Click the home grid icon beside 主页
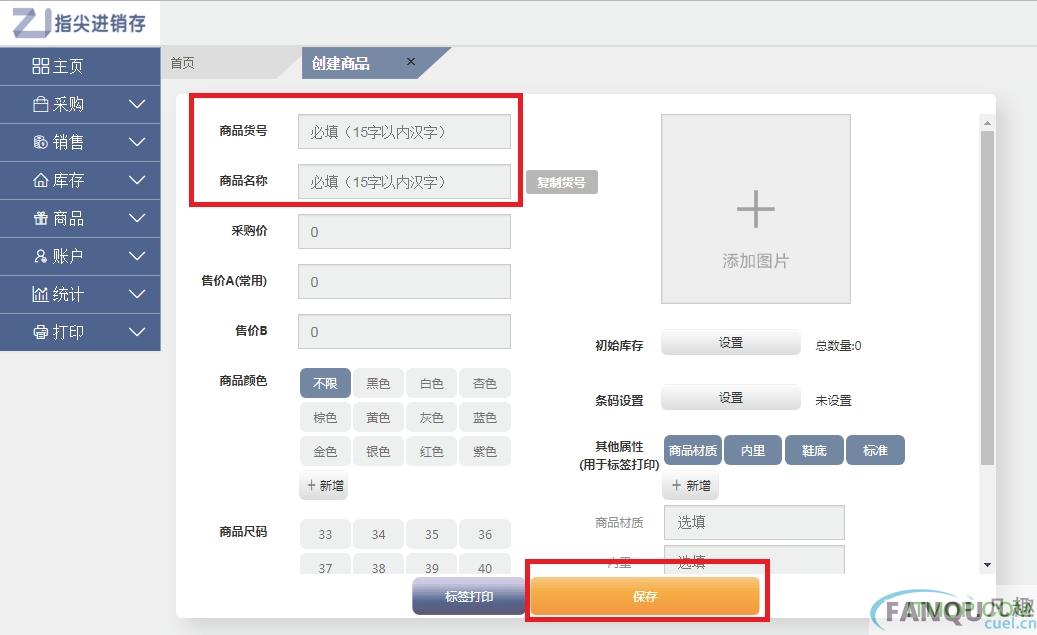1037x635 pixels. pyautogui.click(x=41, y=66)
